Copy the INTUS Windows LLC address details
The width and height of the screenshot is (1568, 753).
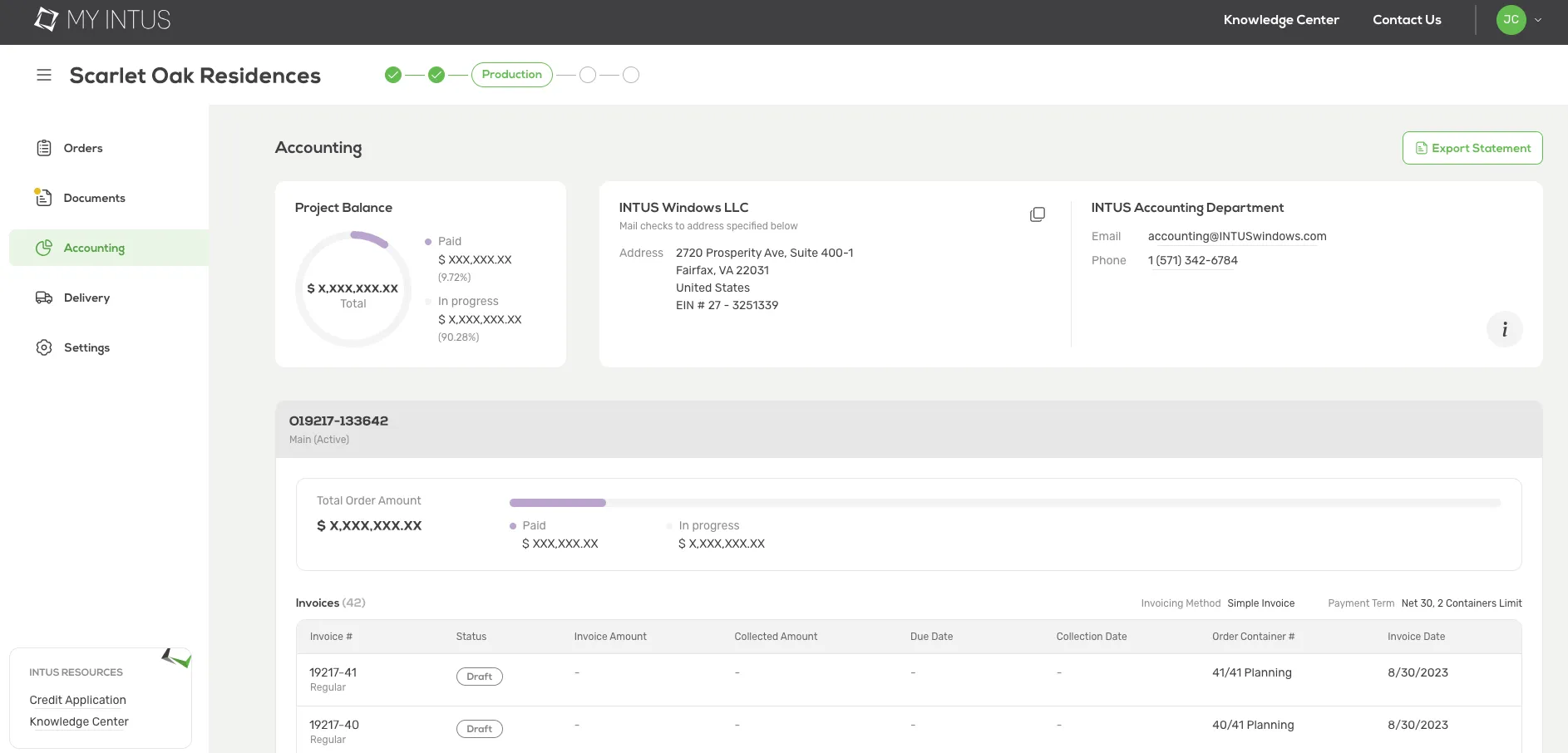tap(1038, 214)
